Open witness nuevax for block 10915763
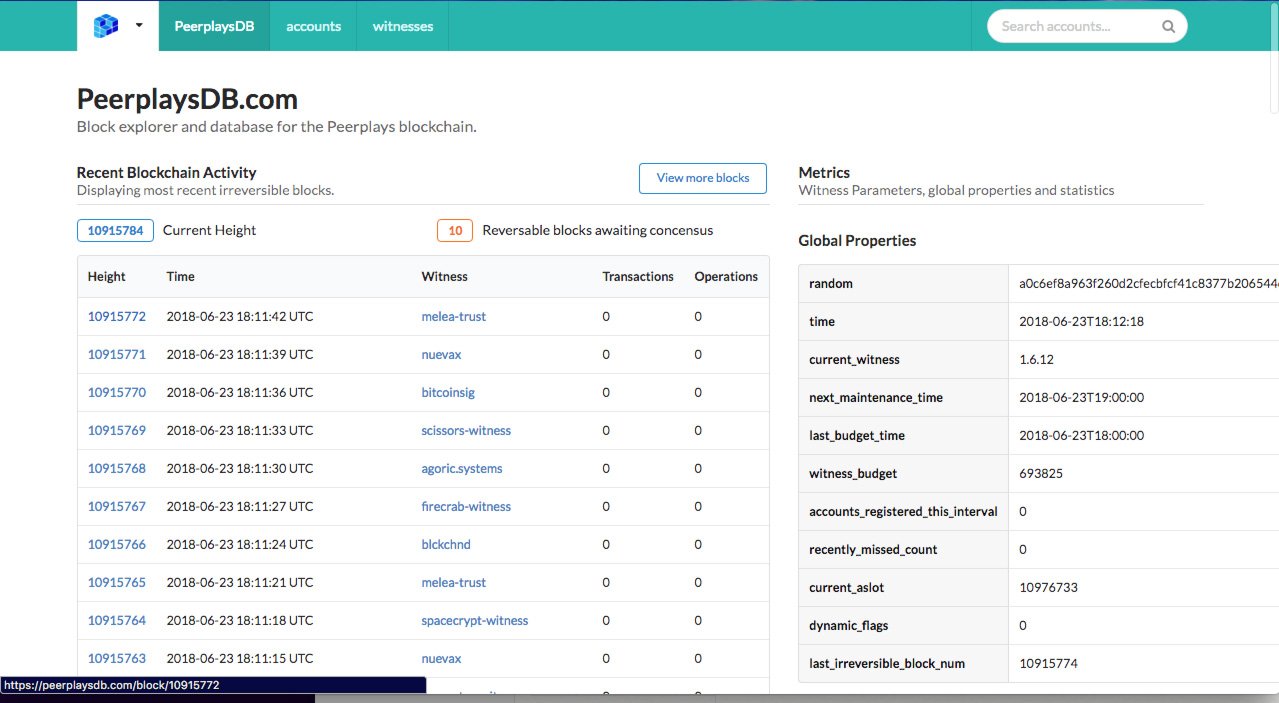1279x703 pixels. coord(441,659)
